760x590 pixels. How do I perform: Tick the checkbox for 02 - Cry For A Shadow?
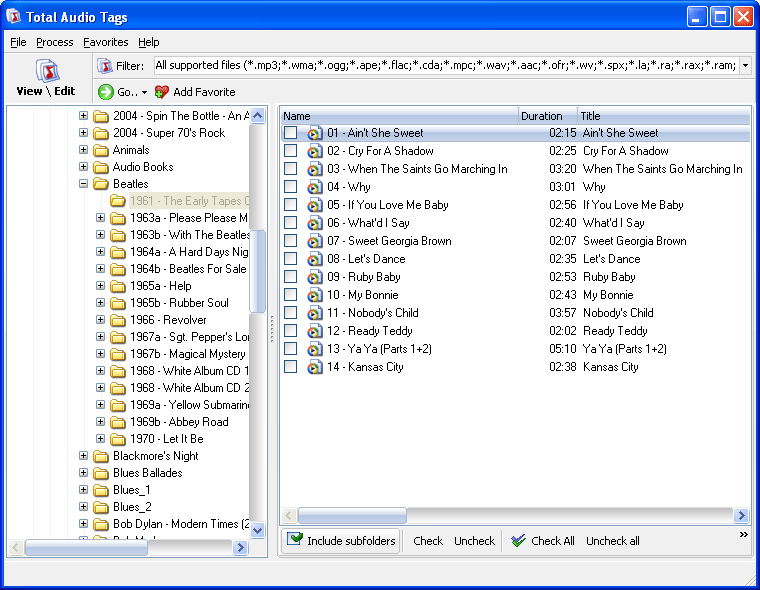click(x=290, y=151)
